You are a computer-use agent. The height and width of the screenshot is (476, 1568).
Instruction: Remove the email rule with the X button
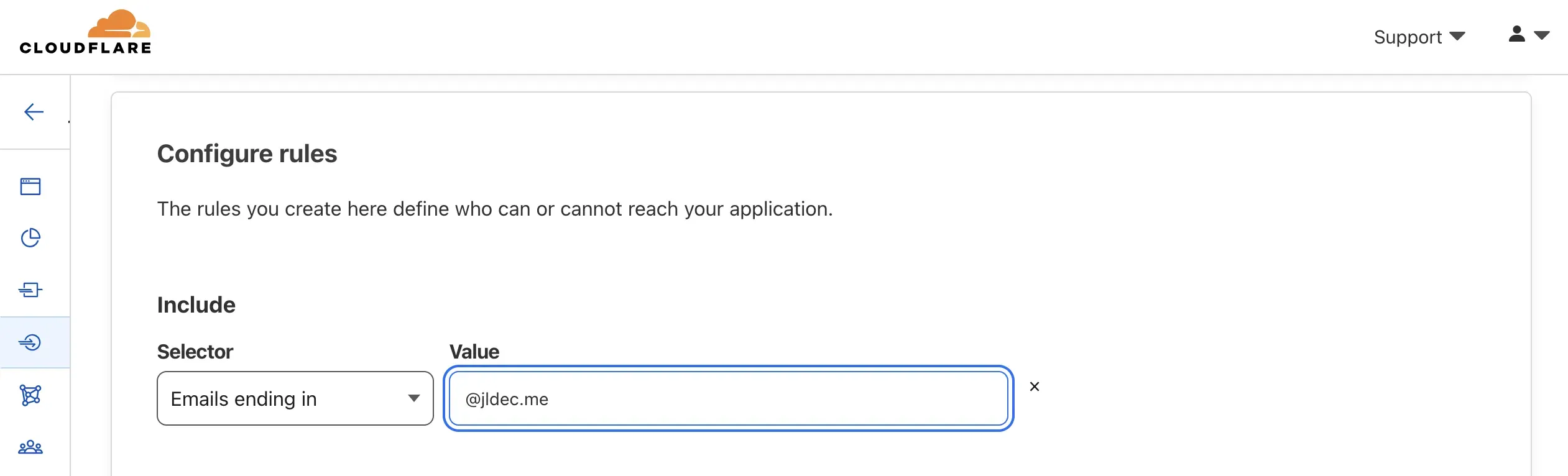coord(1035,386)
